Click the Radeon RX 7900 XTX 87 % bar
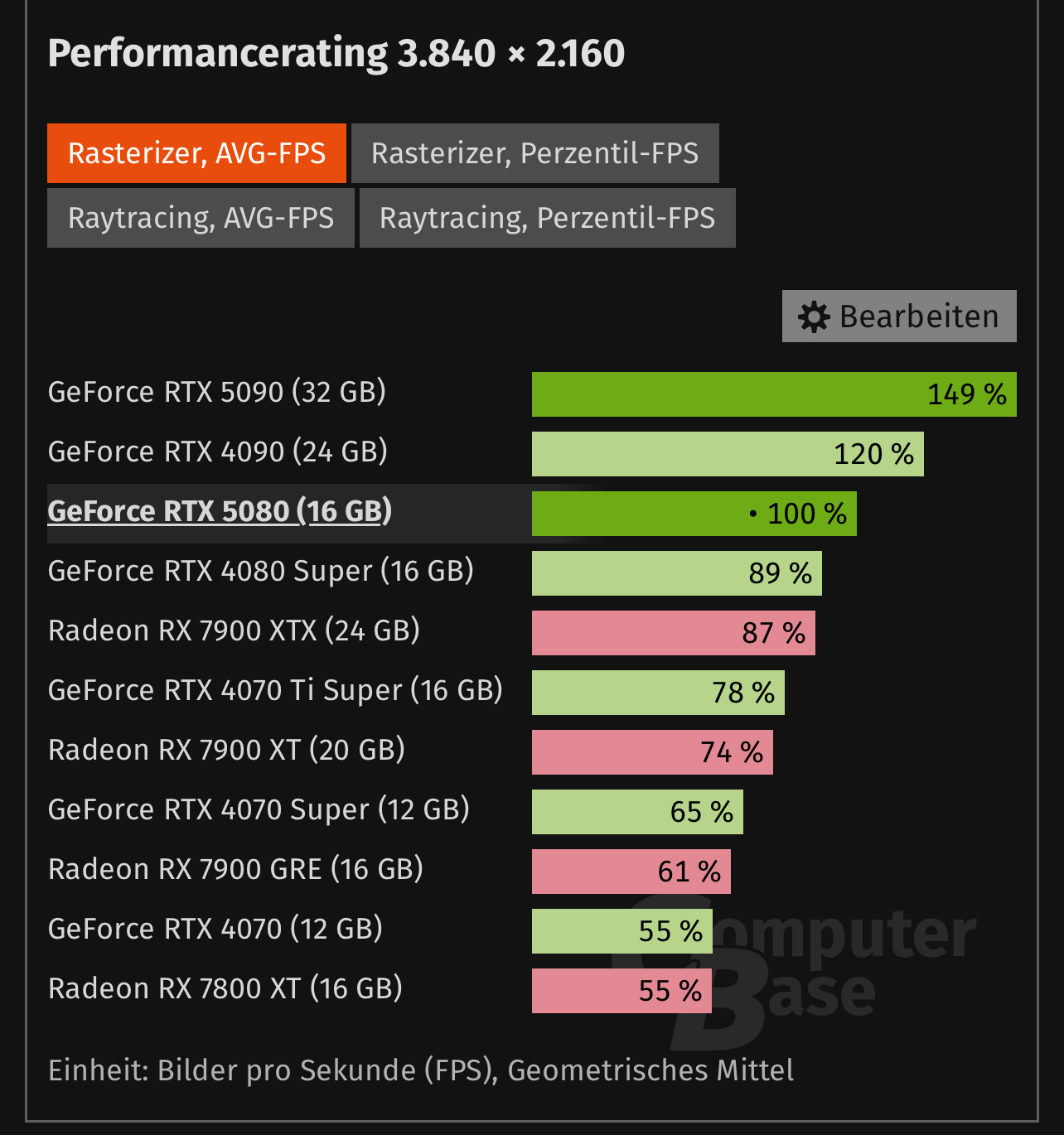1064x1135 pixels. click(x=673, y=633)
